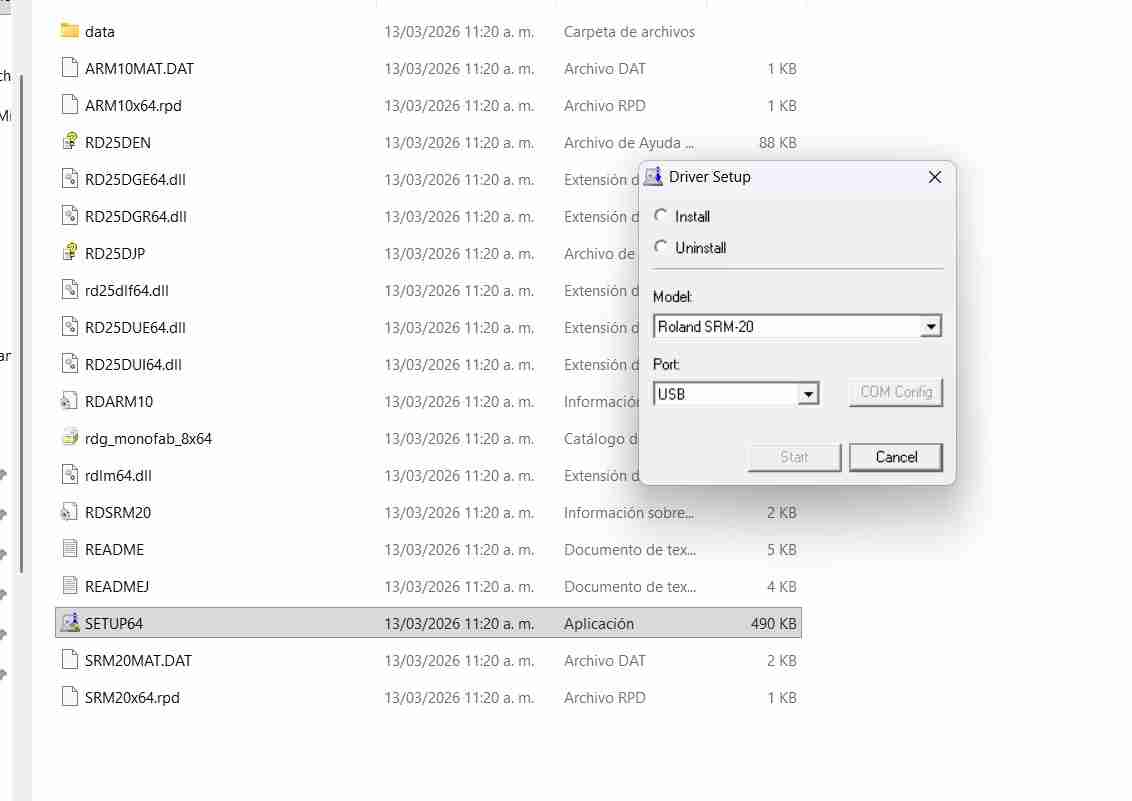Click the COM Config button
This screenshot has width=1132, height=801.
(x=896, y=392)
